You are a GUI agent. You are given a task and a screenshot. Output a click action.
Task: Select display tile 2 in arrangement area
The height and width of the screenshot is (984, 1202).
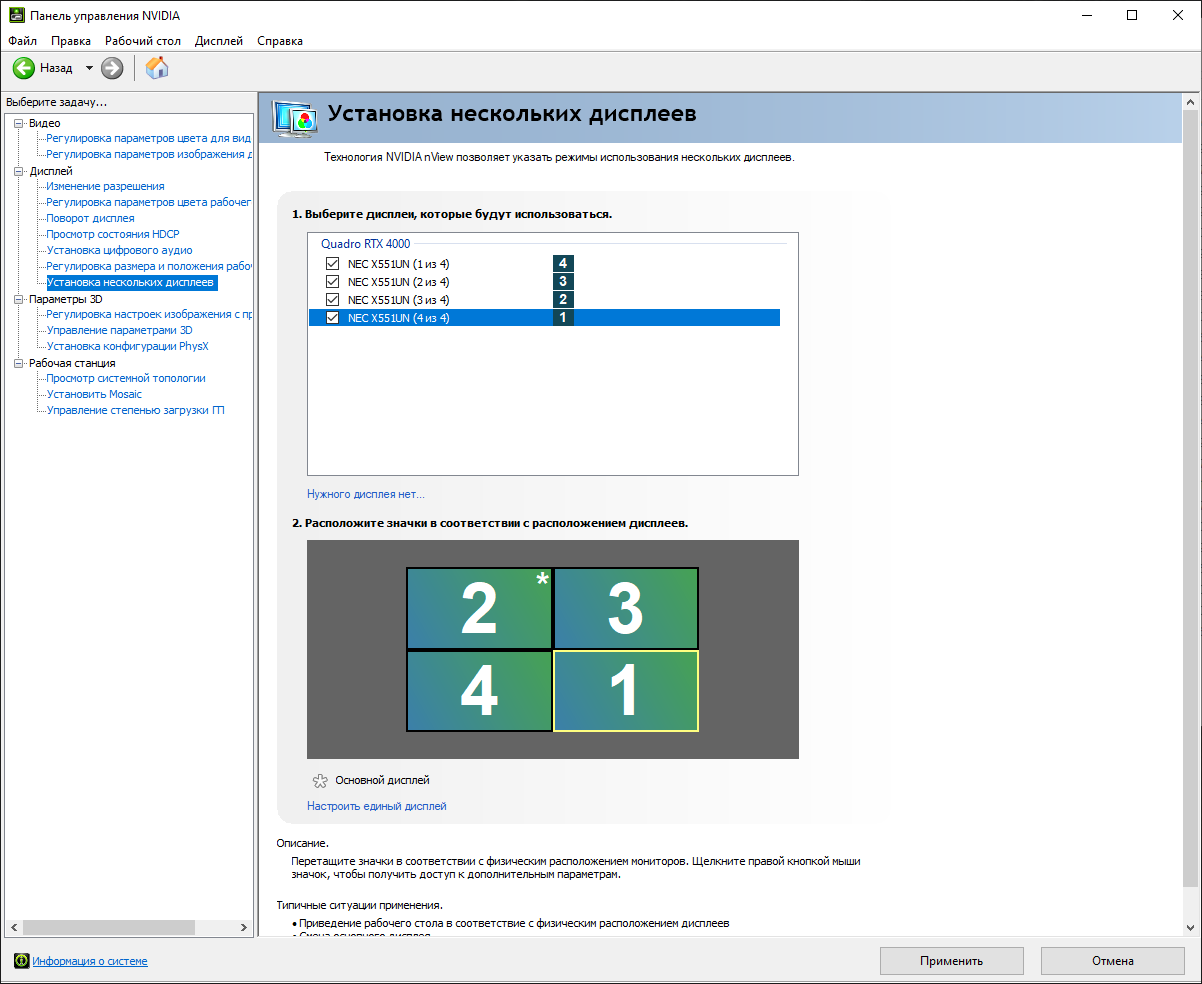479,609
